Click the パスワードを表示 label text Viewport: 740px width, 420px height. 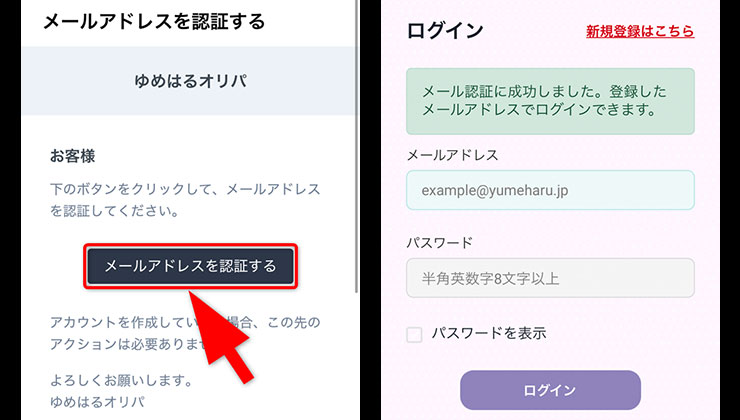pos(489,333)
